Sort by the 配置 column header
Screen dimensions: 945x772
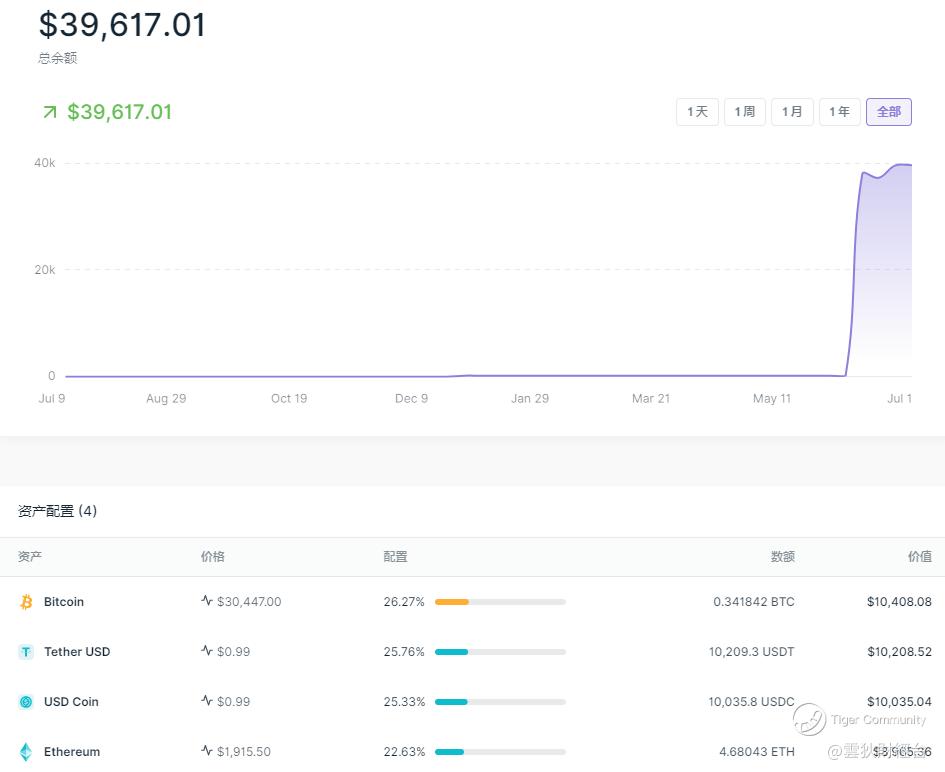(395, 556)
